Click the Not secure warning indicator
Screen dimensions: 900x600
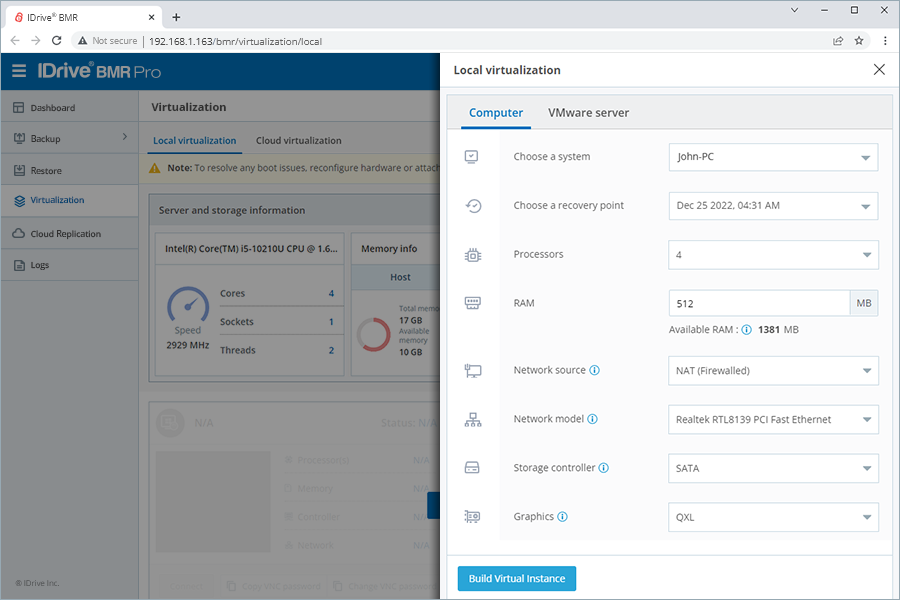107,41
